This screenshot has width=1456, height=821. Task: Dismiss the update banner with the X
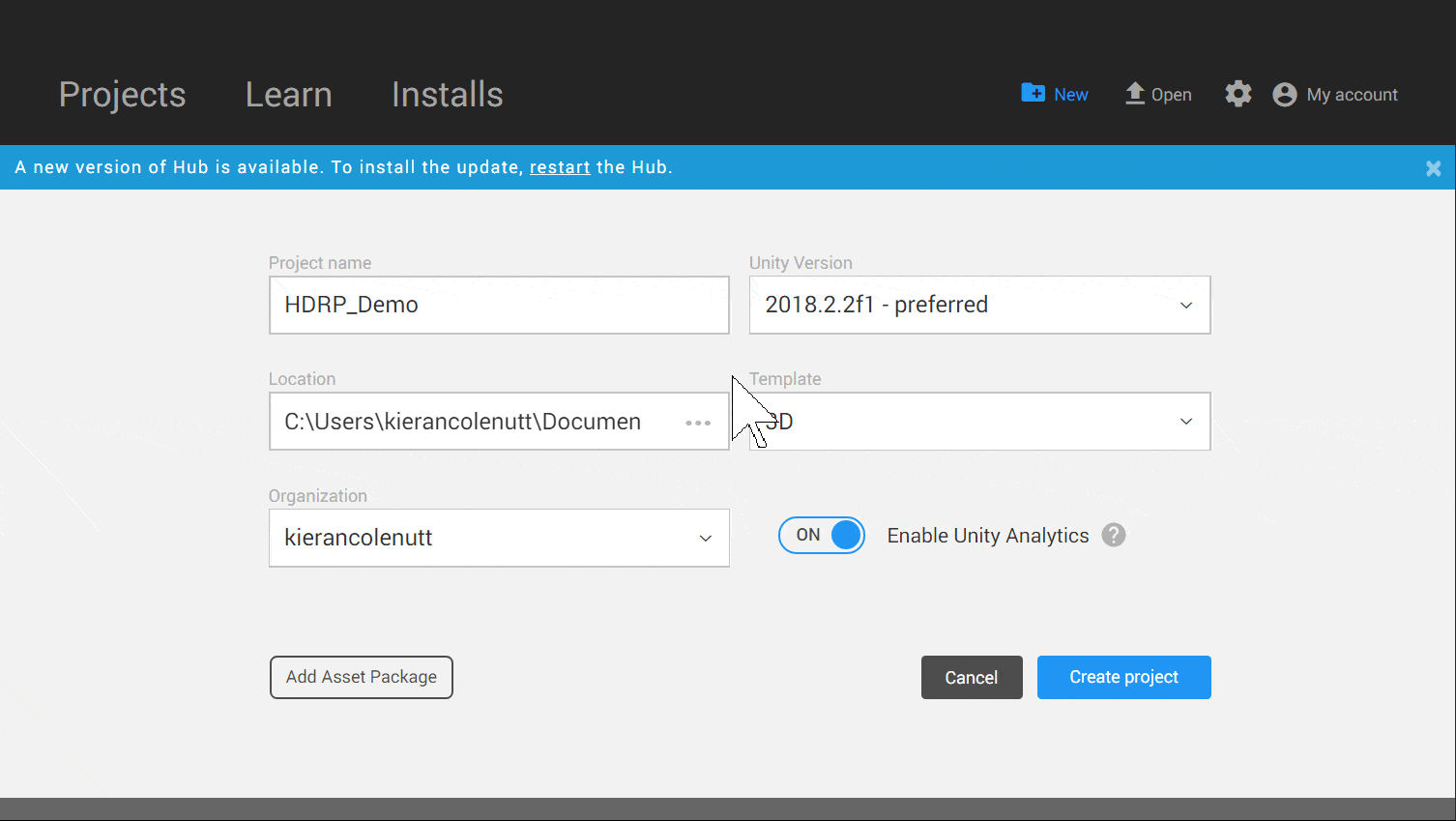tap(1434, 168)
